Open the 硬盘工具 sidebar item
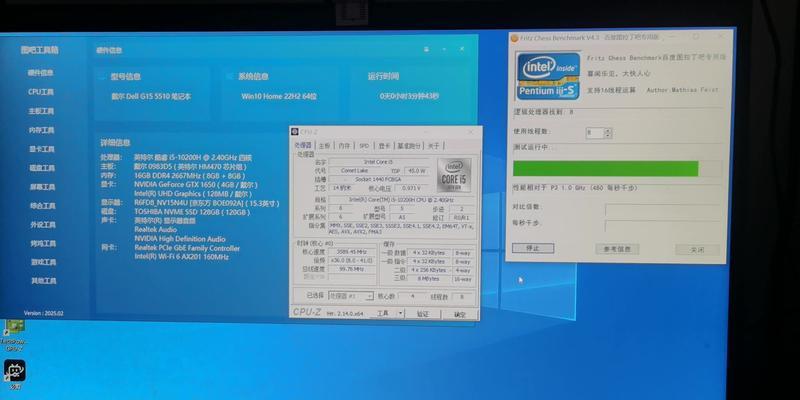 point(42,168)
